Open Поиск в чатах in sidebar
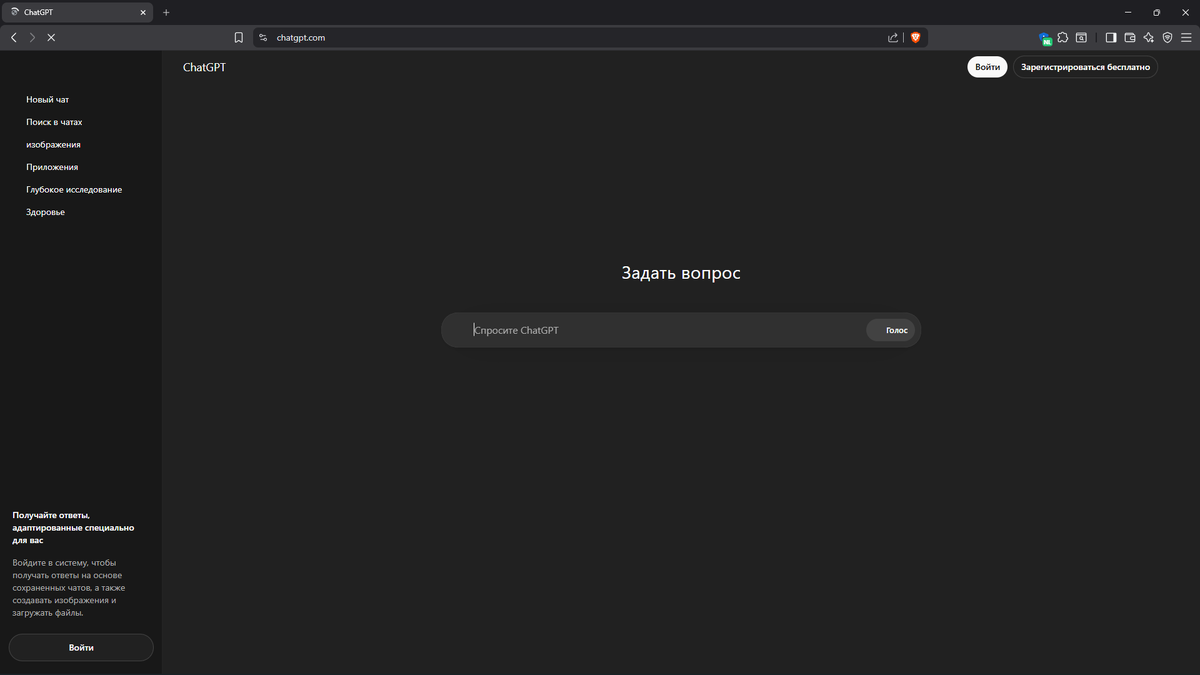This screenshot has width=1200, height=675. pos(54,122)
